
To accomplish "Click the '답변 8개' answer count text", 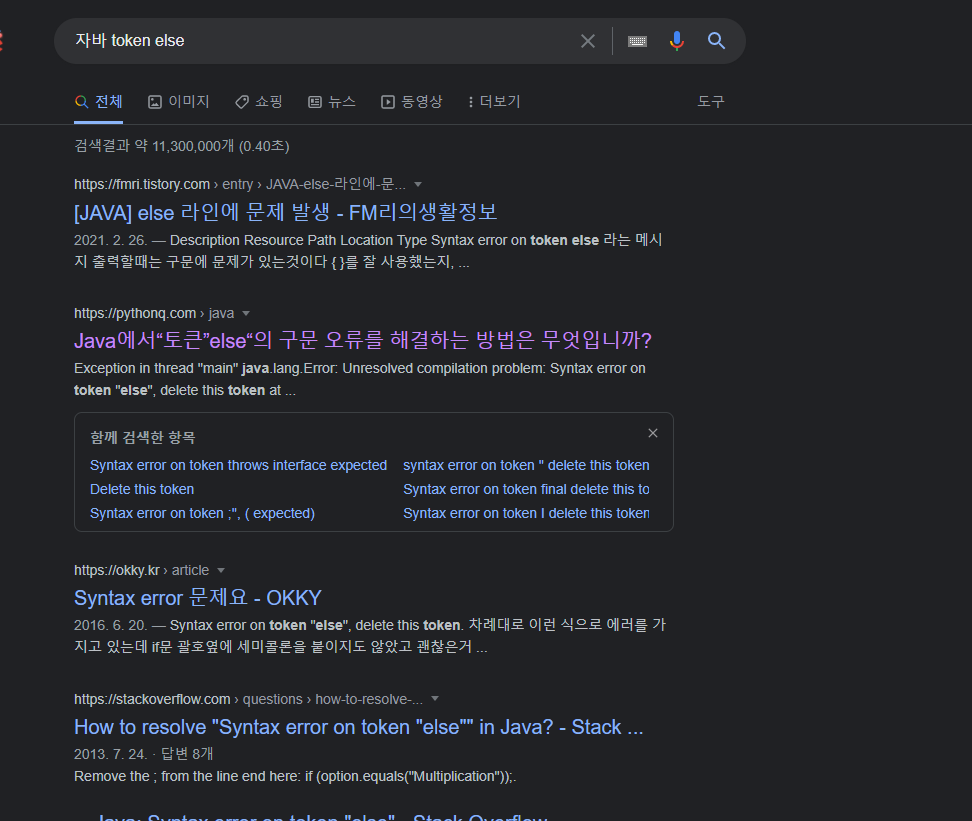I will click(187, 754).
